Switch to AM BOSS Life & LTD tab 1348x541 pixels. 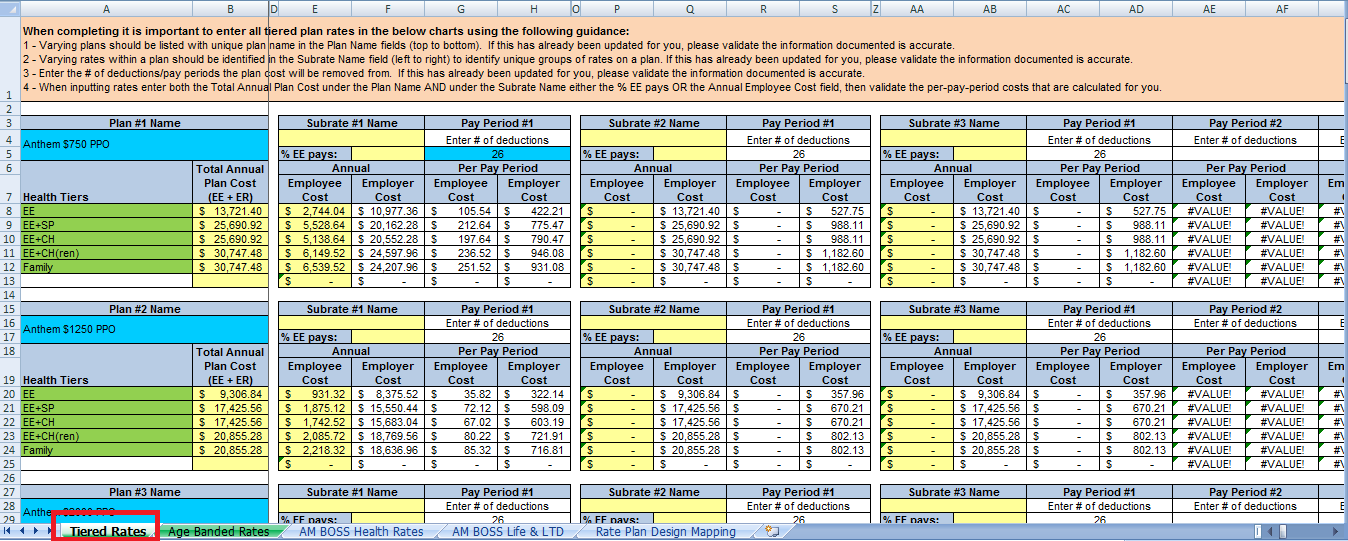point(509,532)
